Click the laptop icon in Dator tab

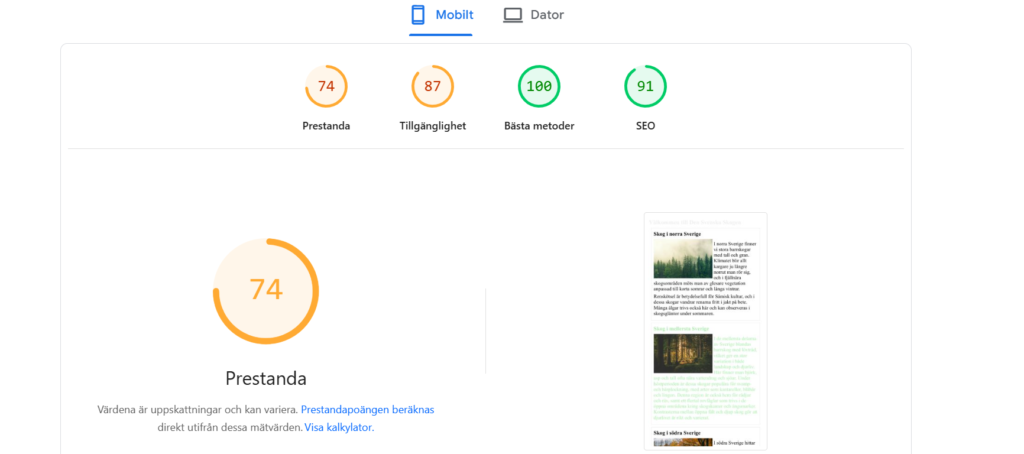click(513, 15)
